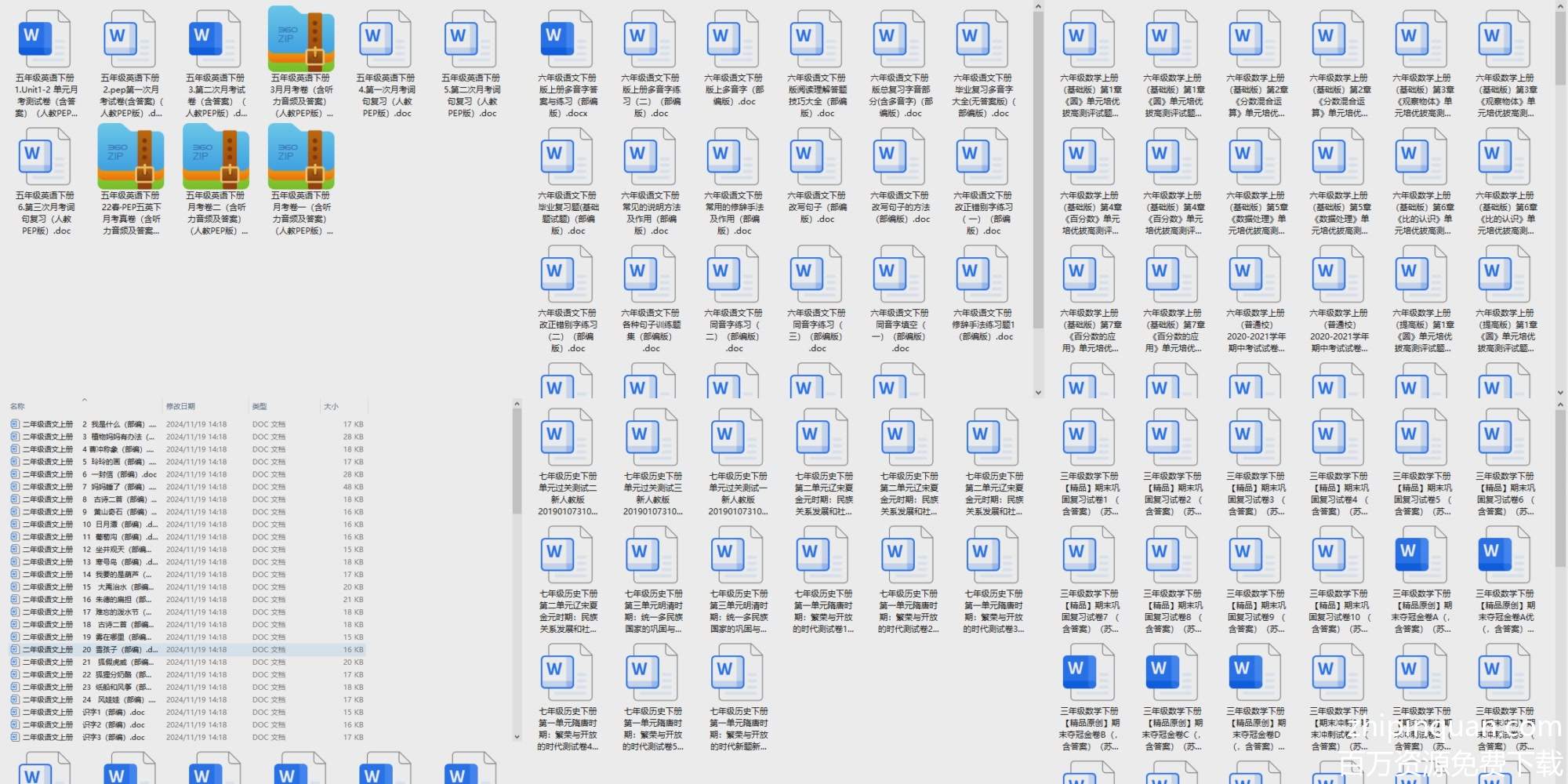Select list row '4 曹冲称象 (部编)'
This screenshot has height=784, width=1568.
coord(187,449)
